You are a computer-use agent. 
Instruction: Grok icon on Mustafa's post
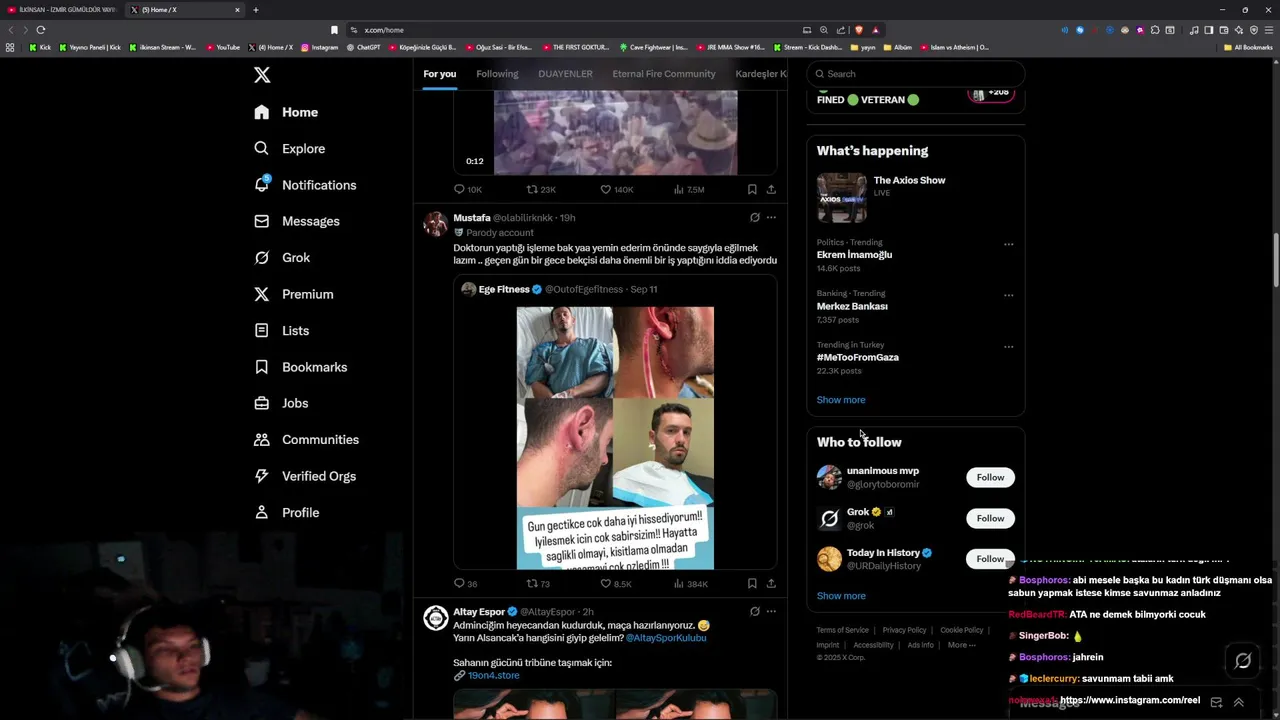(x=754, y=217)
